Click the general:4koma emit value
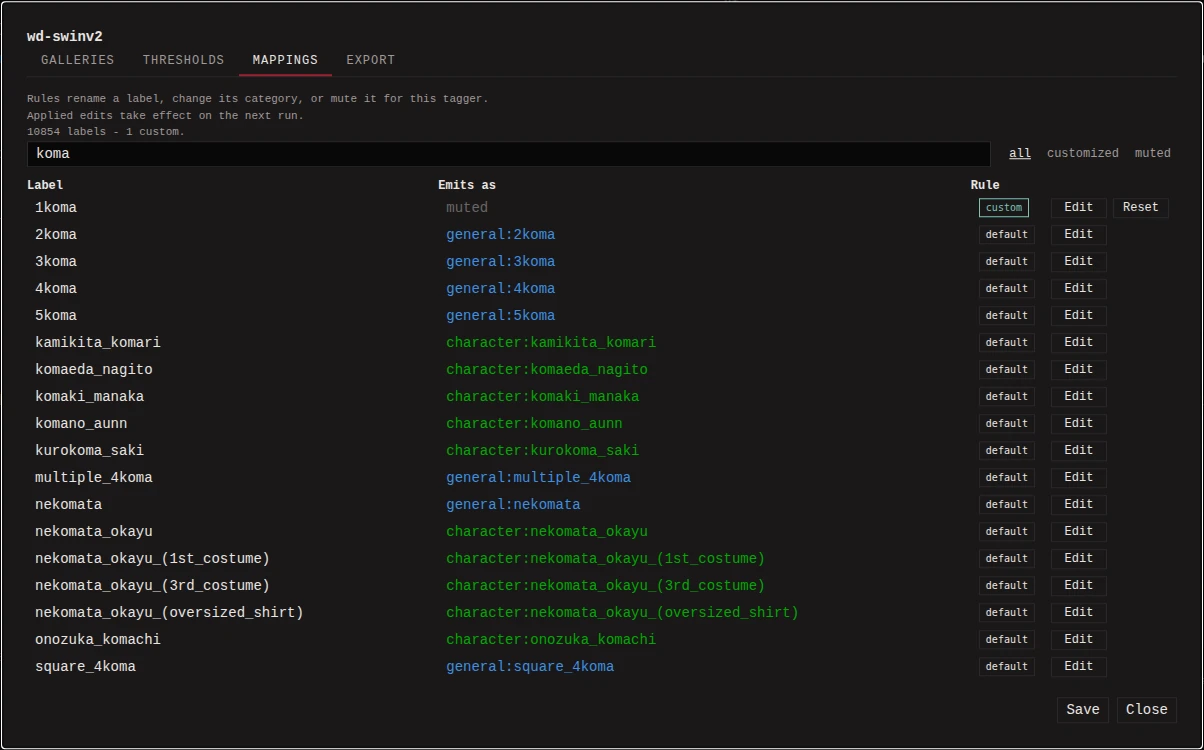1204x750 pixels. pyautogui.click(x=500, y=289)
